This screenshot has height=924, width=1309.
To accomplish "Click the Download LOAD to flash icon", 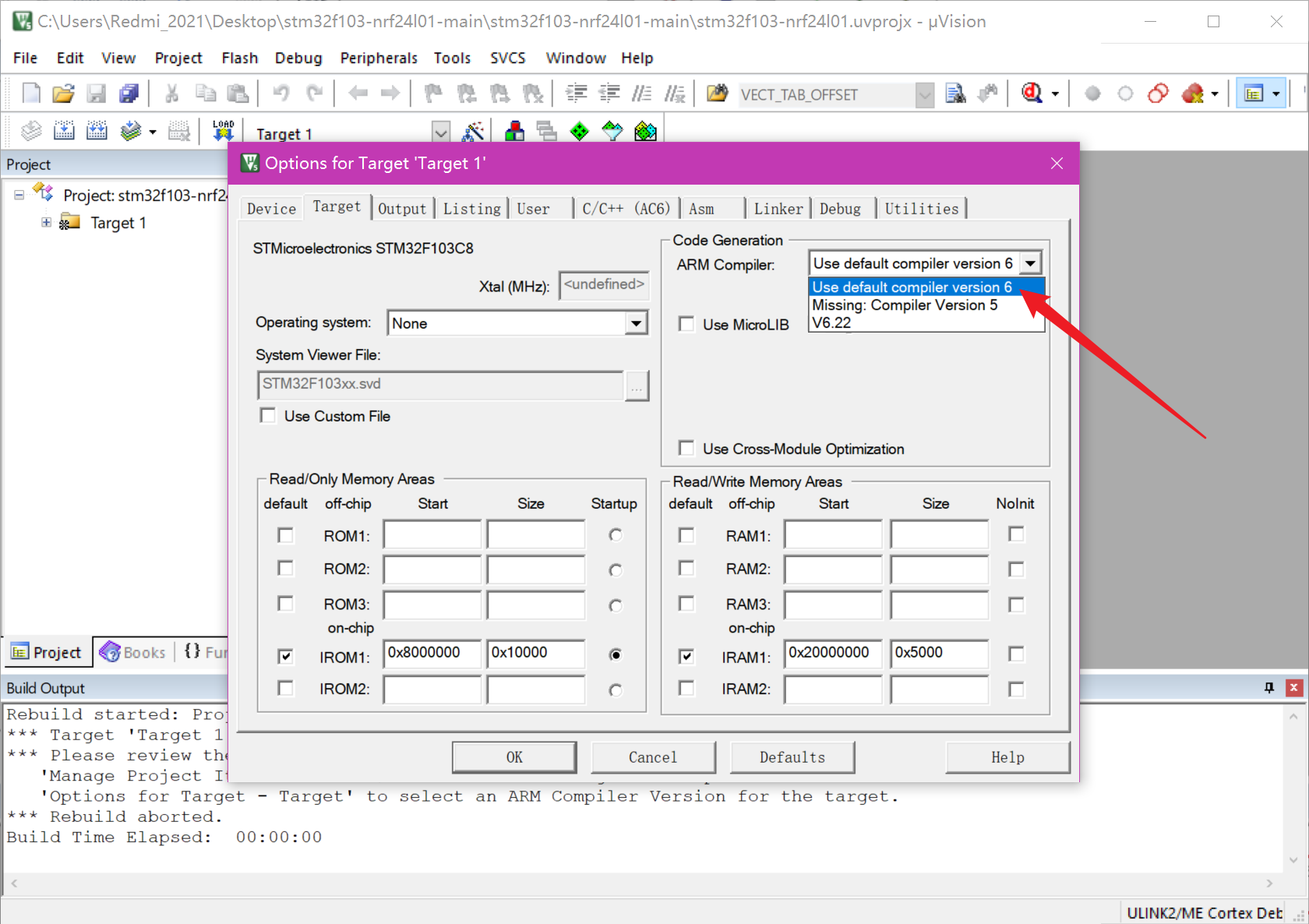I will [x=223, y=131].
